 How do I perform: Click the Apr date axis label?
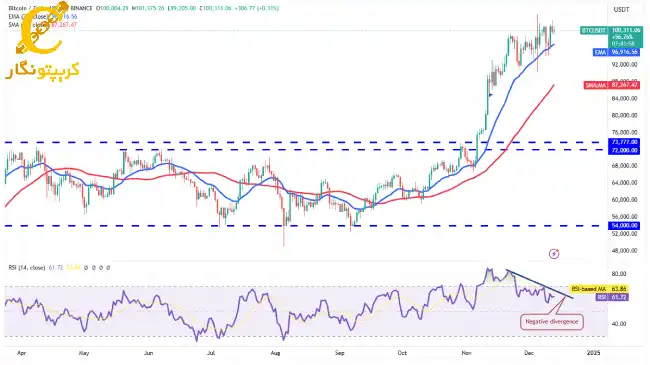22,353
